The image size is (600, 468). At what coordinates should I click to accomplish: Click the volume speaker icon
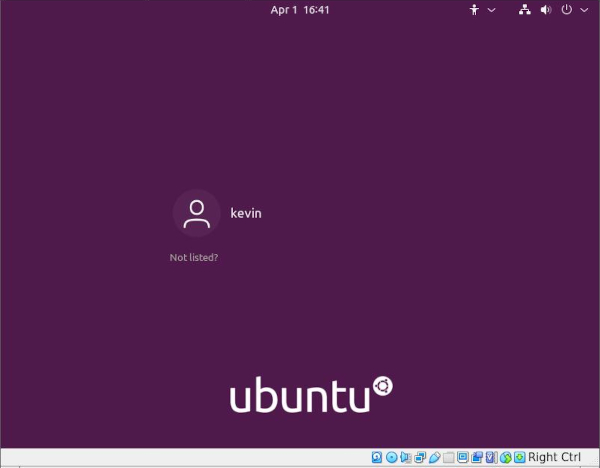click(546, 10)
